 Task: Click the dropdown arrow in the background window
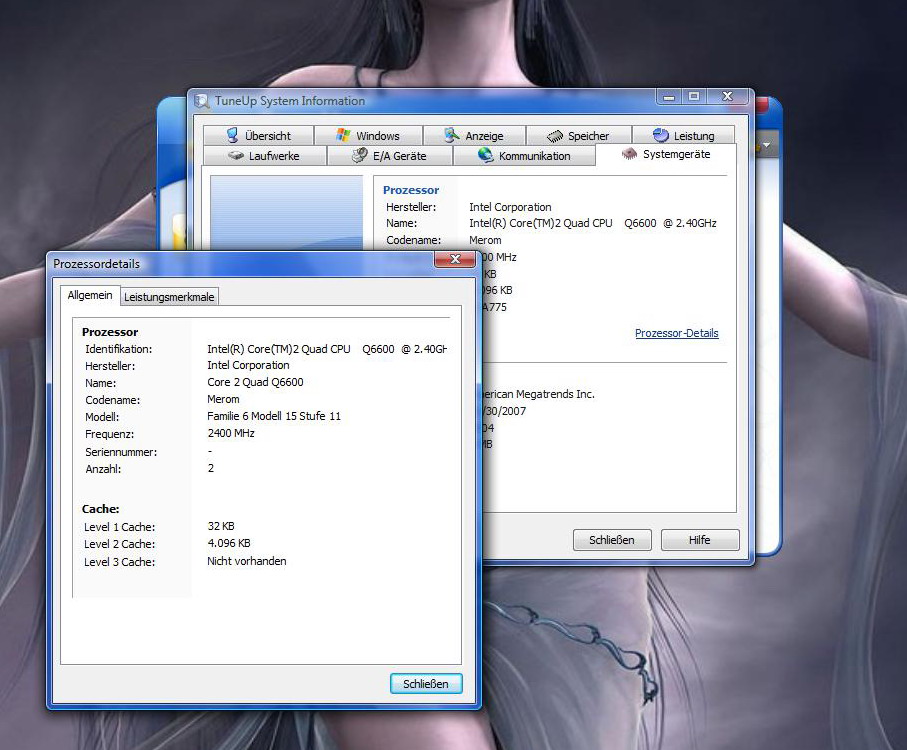766,145
